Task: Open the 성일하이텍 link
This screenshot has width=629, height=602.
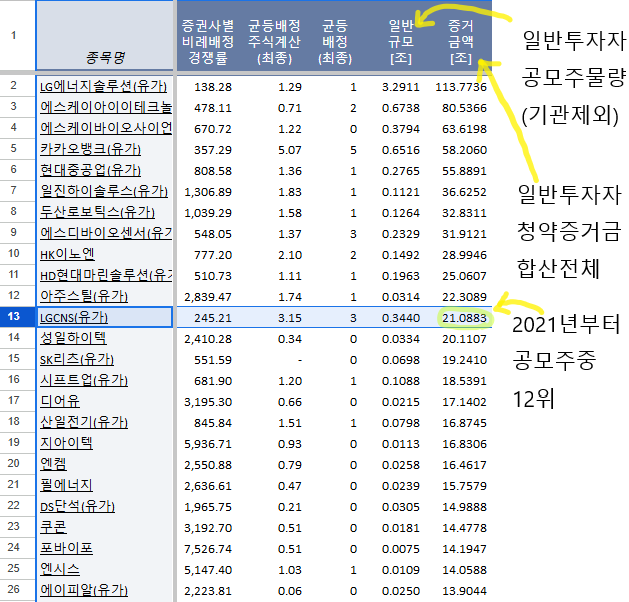Action: (x=73, y=338)
